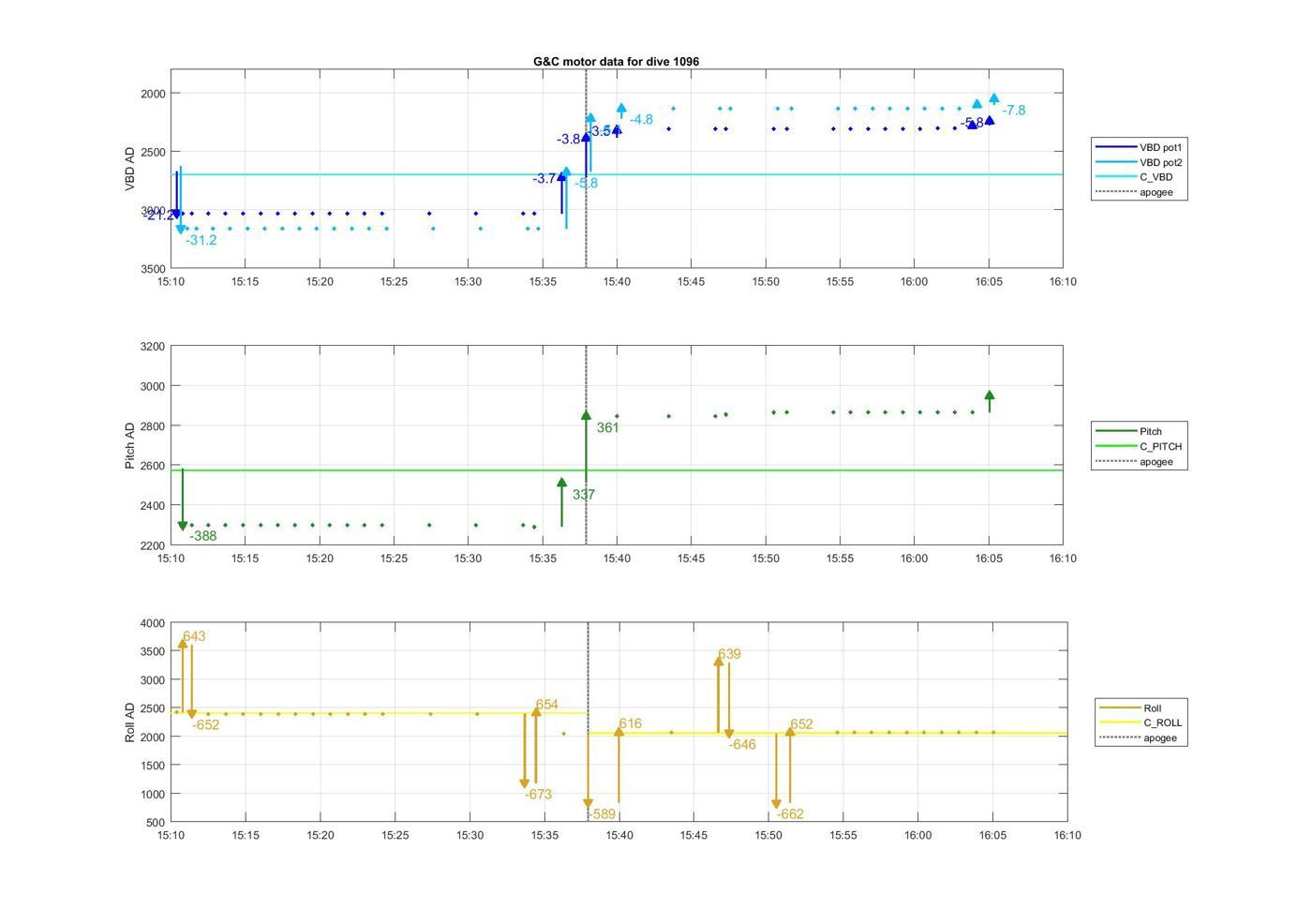Click the 'Pitch AD' y-axis label

point(130,445)
